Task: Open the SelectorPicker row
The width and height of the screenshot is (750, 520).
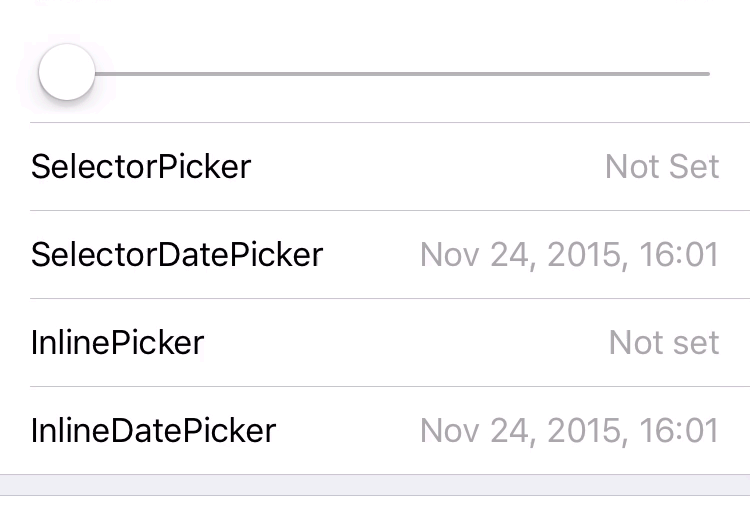Action: pos(375,167)
